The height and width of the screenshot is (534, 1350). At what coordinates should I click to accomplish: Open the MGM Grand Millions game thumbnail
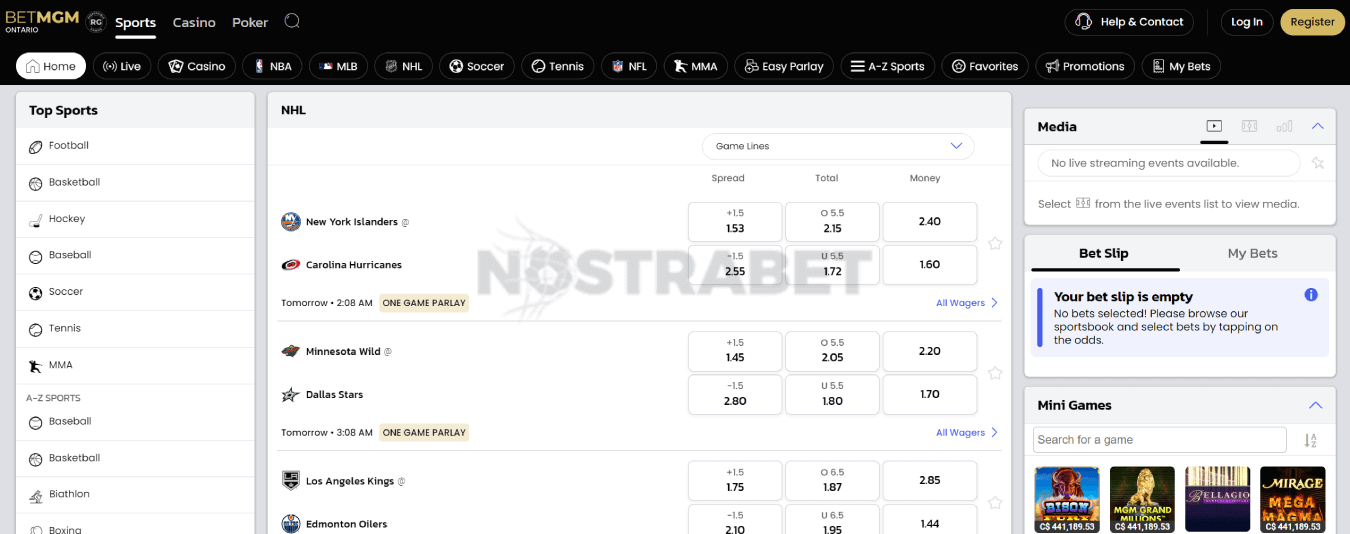[x=1142, y=499]
